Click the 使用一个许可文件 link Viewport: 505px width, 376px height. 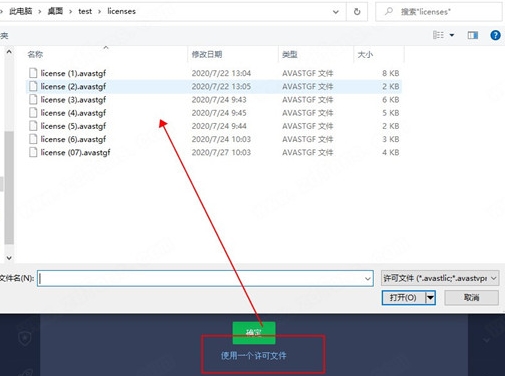(x=253, y=356)
